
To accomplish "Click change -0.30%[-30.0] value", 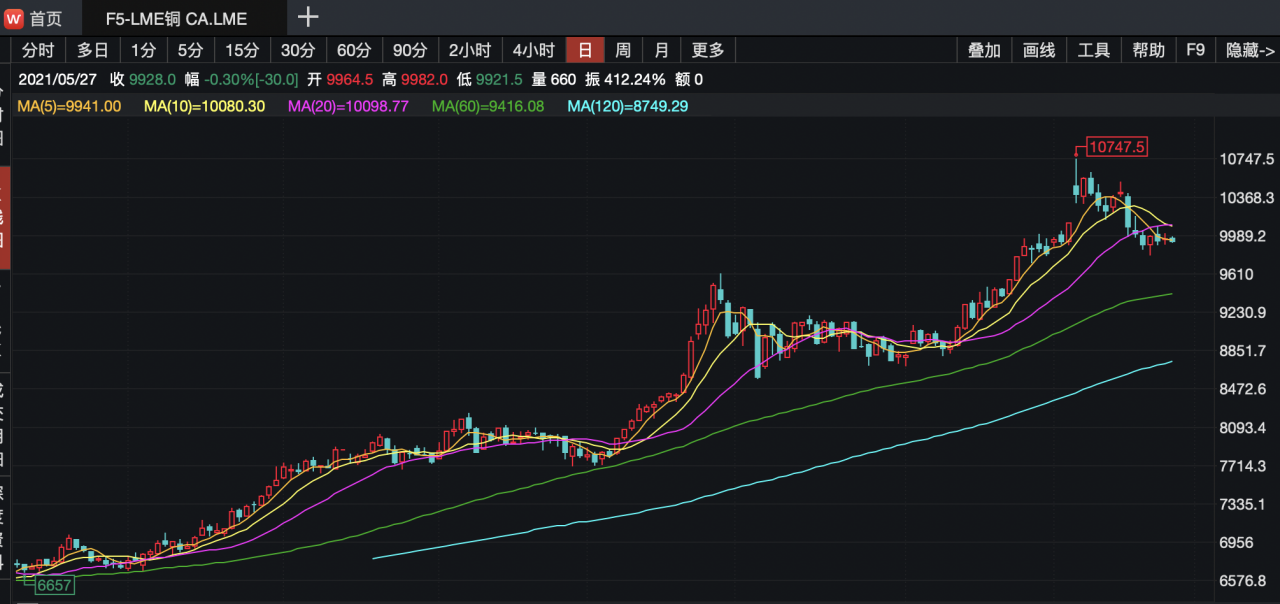I will click(252, 80).
